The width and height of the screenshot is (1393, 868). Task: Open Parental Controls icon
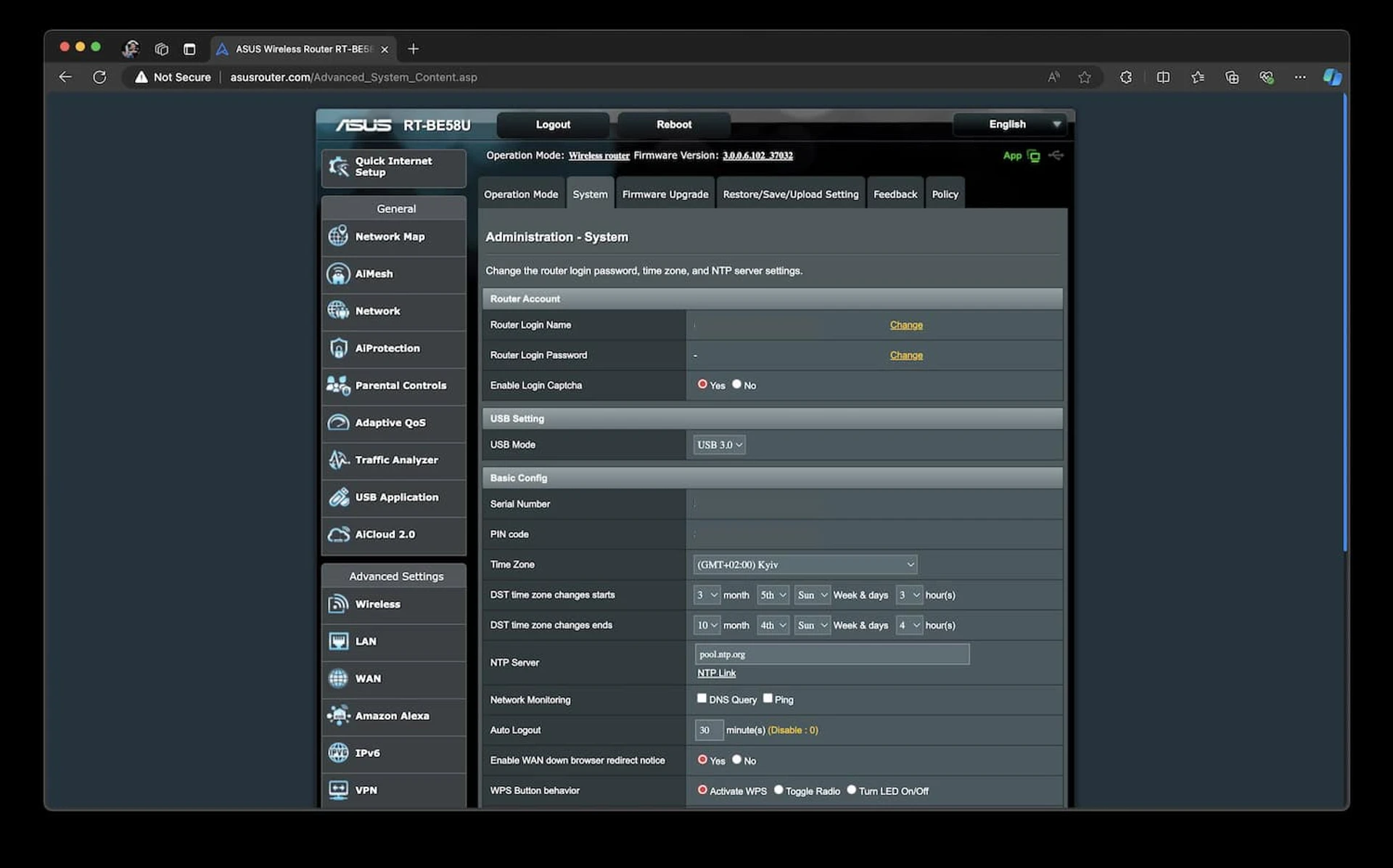pos(338,385)
